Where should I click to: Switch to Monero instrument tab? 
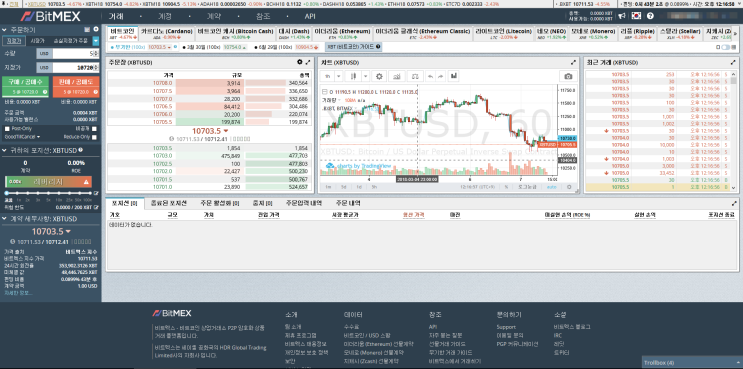(x=593, y=33)
